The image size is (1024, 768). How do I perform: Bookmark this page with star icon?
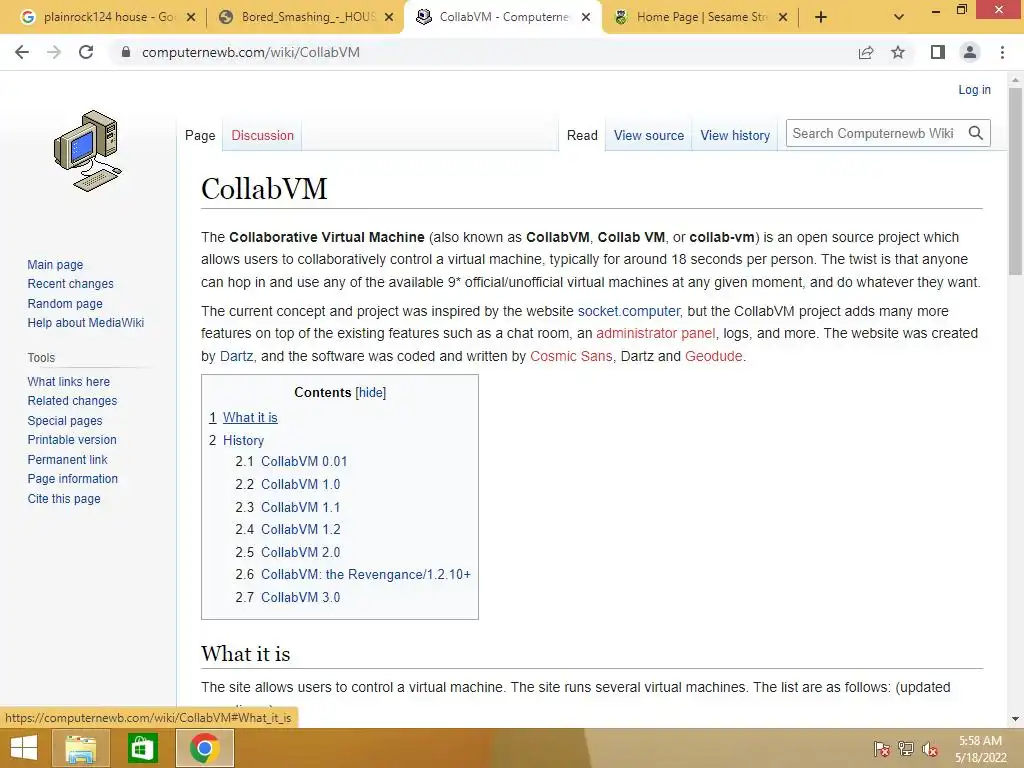(898, 52)
